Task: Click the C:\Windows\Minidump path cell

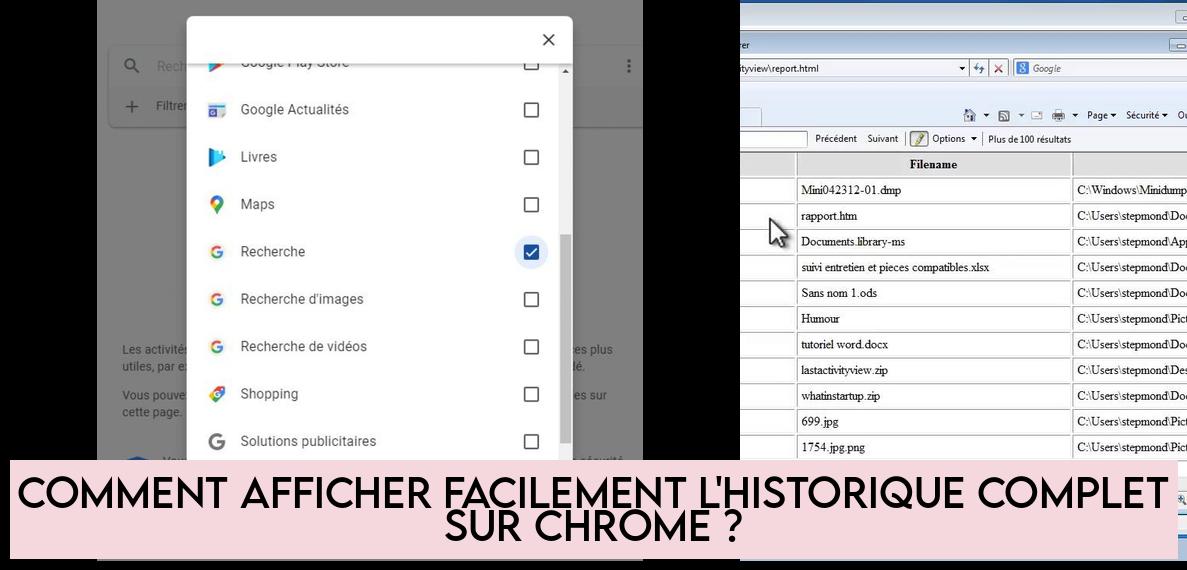Action: 1131,191
